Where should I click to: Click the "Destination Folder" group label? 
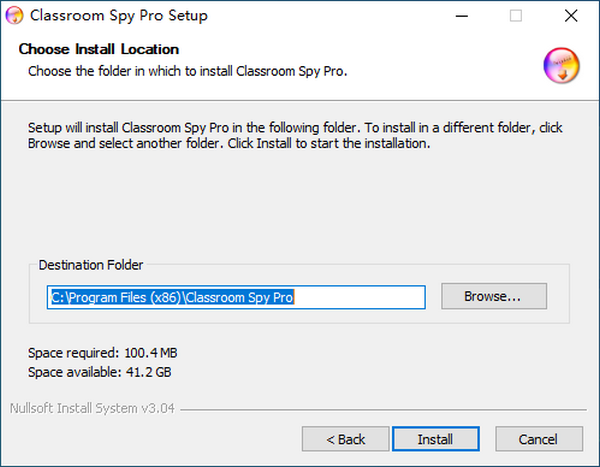pos(91,265)
